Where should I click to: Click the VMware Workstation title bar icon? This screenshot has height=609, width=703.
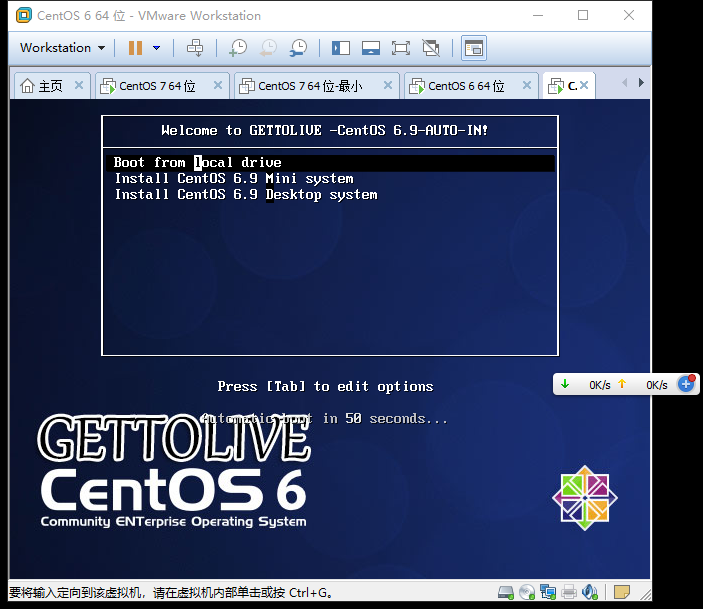pyautogui.click(x=24, y=15)
